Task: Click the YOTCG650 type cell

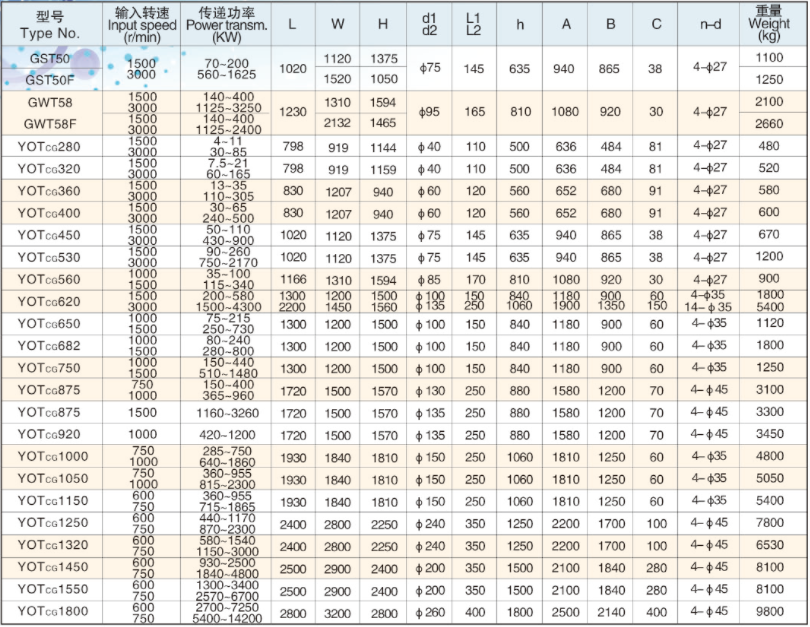Action: (50, 324)
